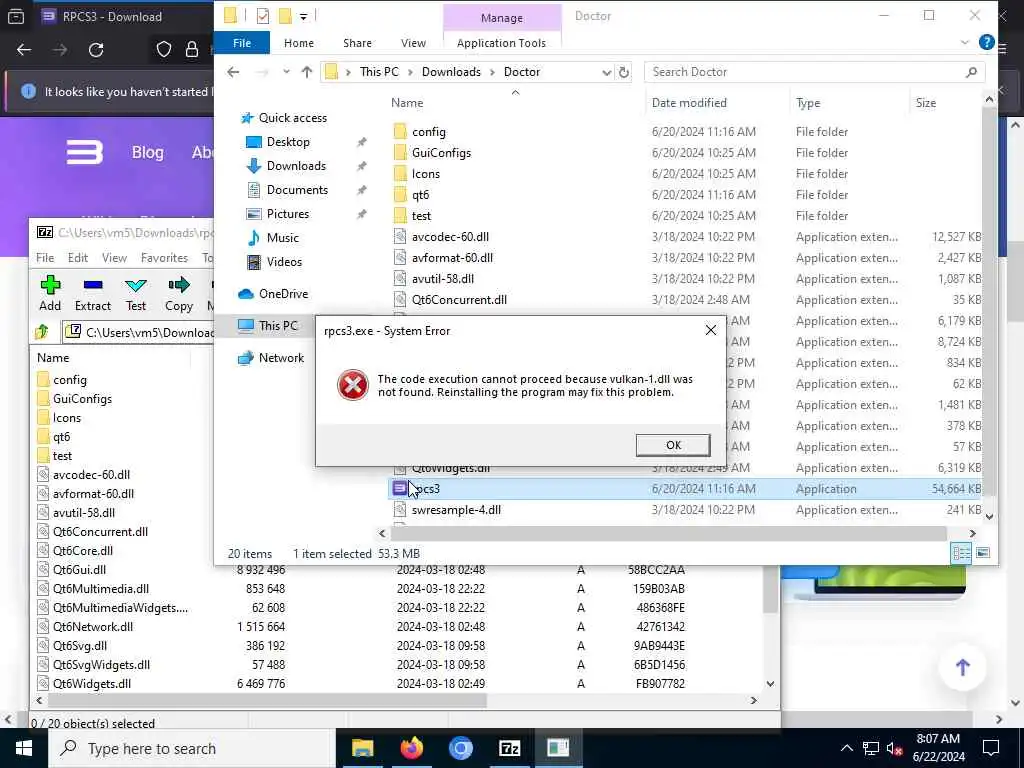Go up one folder in 7-Zip
This screenshot has width=1024, height=768.
coord(42,332)
